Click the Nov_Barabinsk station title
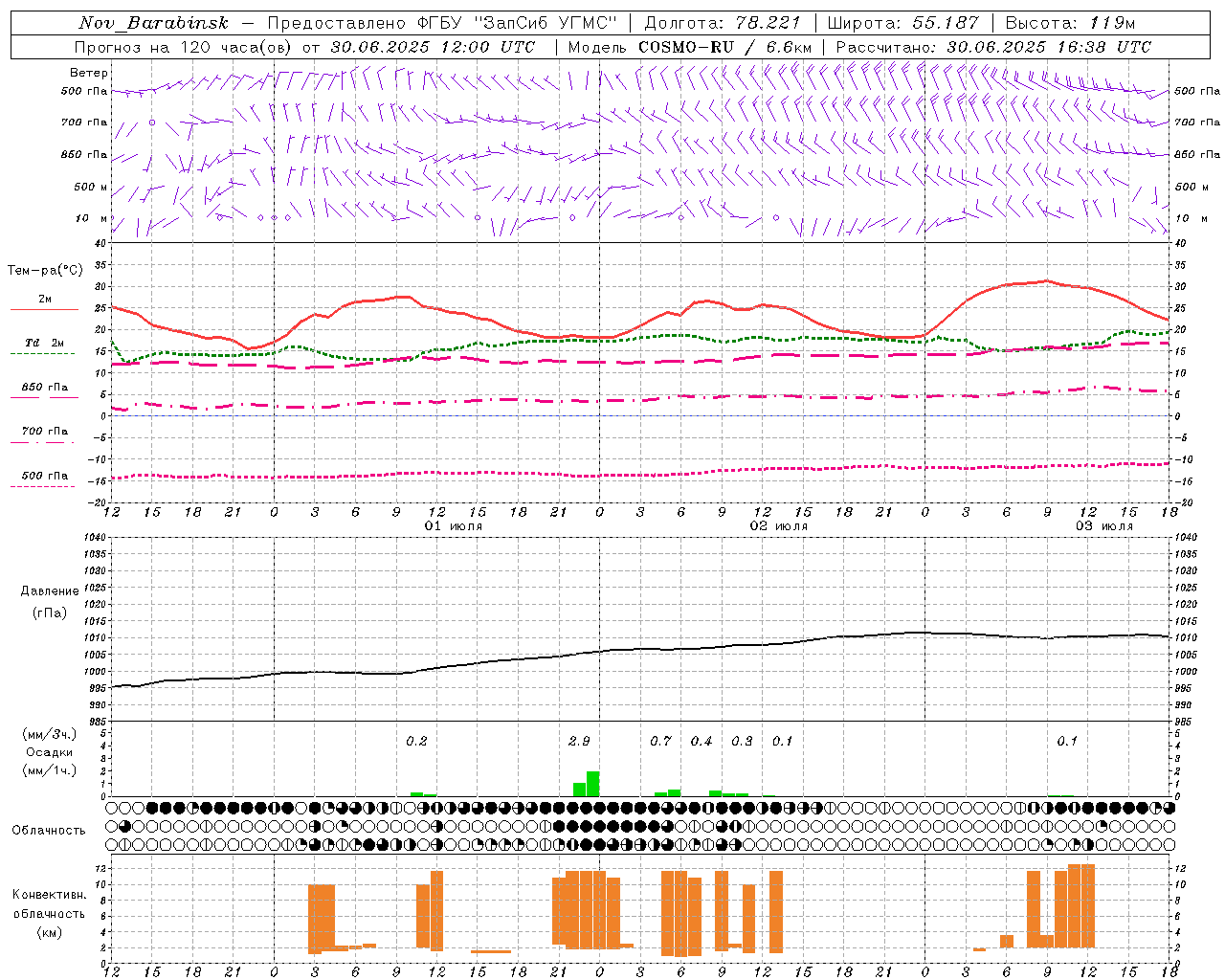The image size is (1225, 980). [153, 23]
